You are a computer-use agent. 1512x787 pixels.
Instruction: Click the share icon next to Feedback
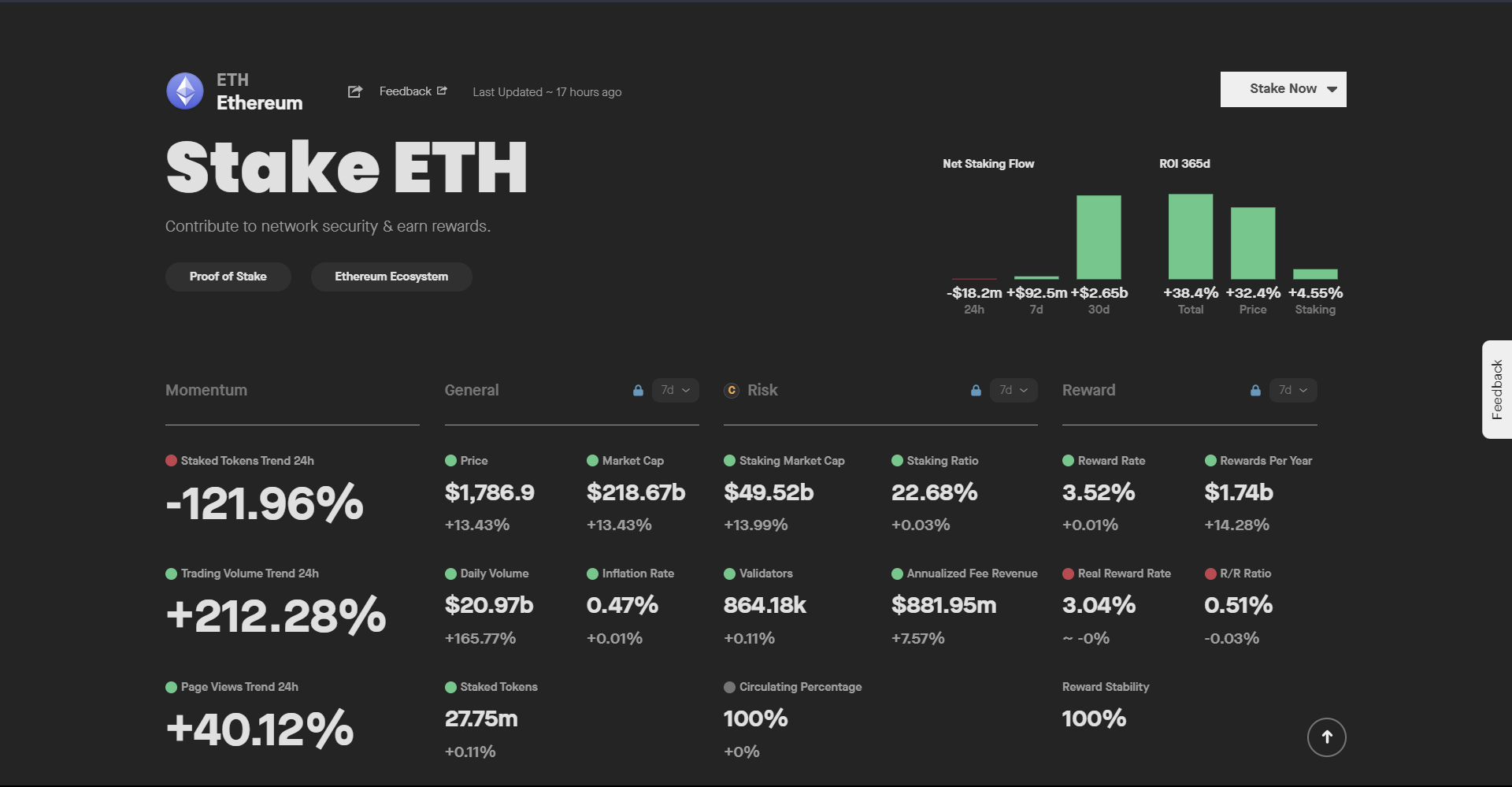tap(355, 91)
